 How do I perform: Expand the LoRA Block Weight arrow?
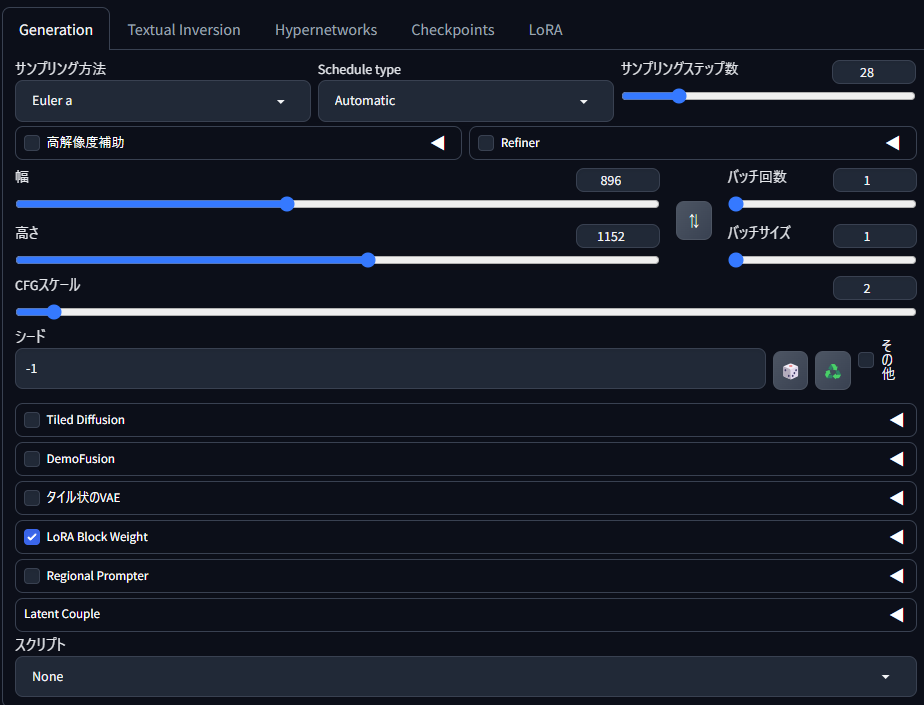(896, 537)
